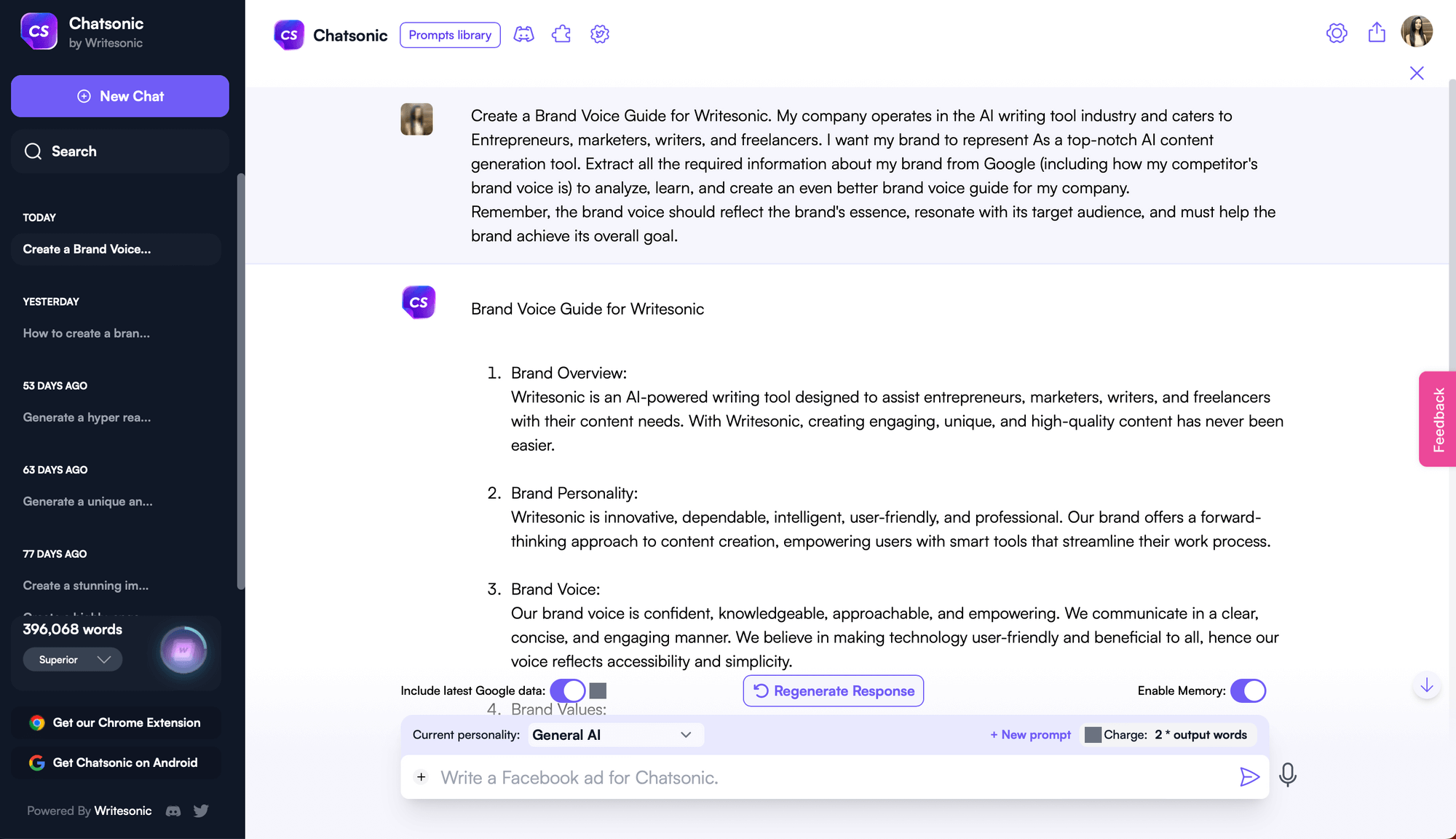Click the Discord icon in top toolbar
1456x839 pixels.
[523, 35]
